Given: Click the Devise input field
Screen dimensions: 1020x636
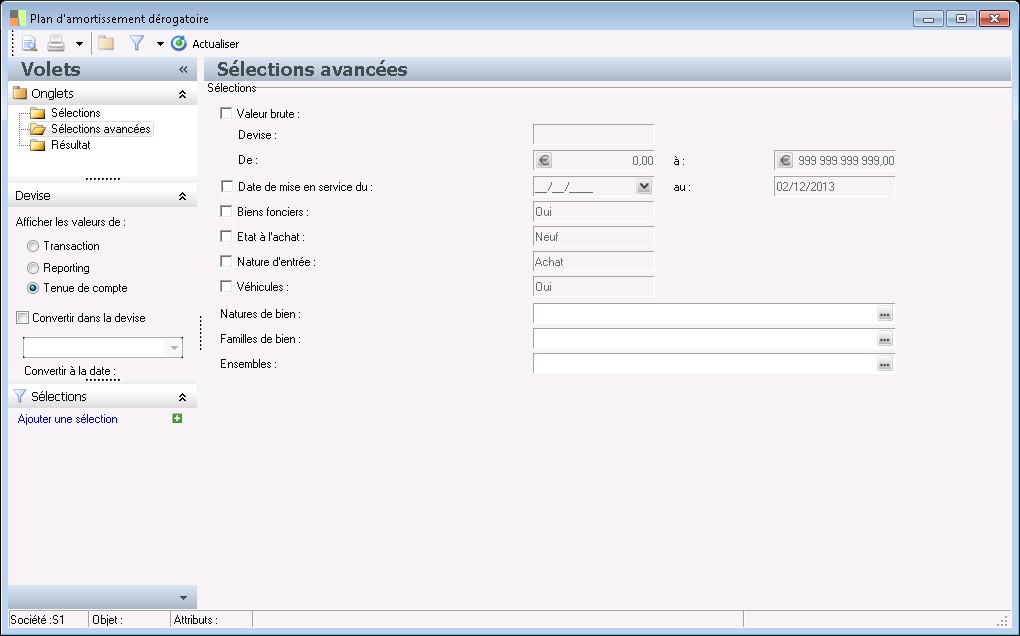Looking at the screenshot, I should pyautogui.click(x=593, y=135).
